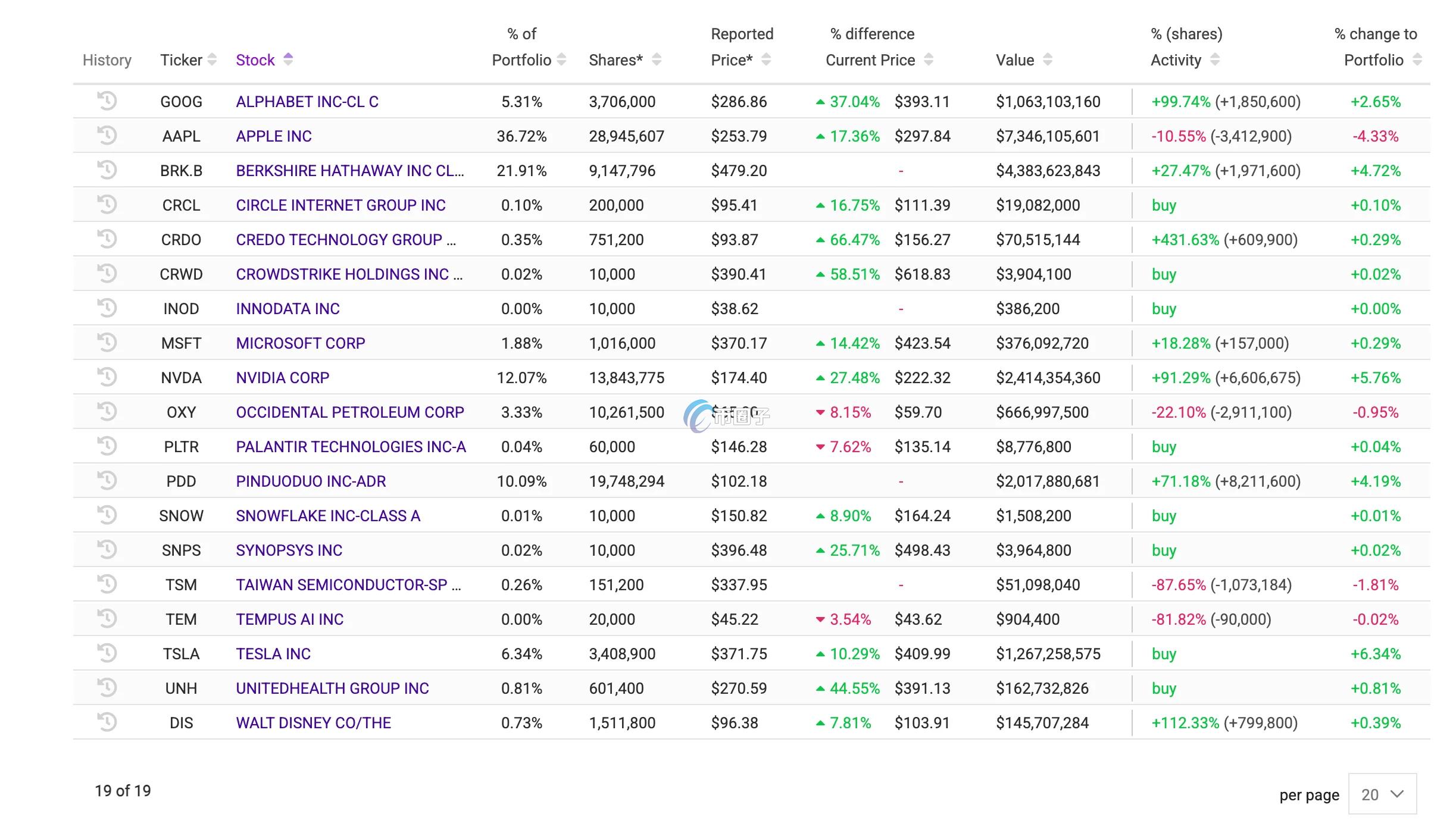Open CREDO TECHNOLOGY GROUP link
This screenshot has height=833, width=1456.
click(346, 240)
